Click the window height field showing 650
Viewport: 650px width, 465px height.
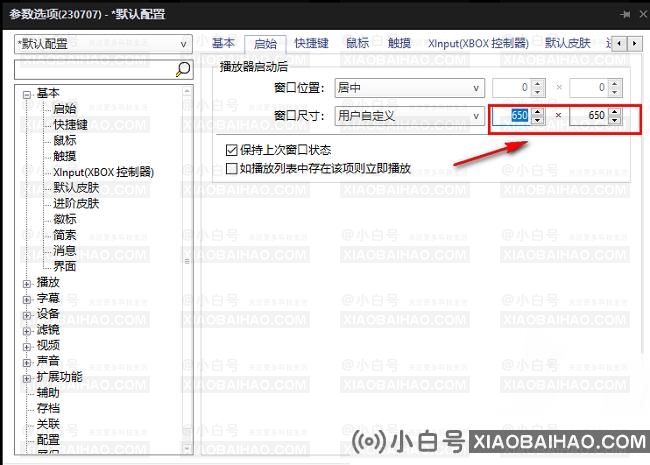[x=589, y=115]
